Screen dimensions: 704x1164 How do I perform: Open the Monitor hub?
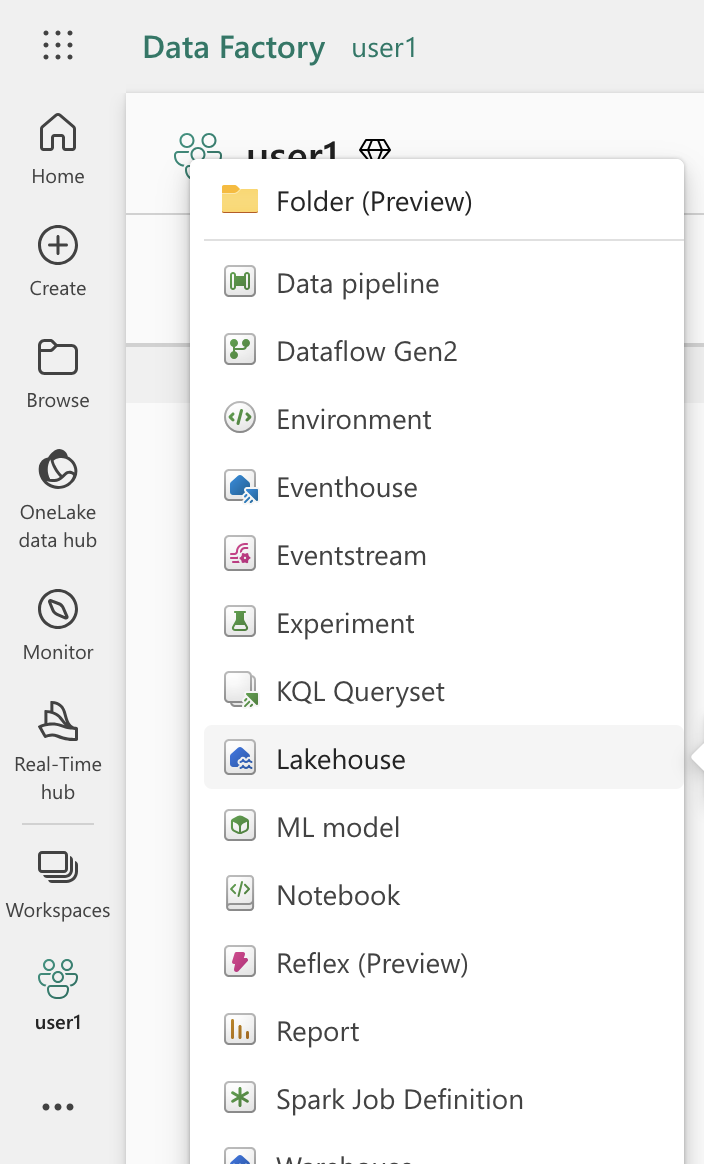pos(58,625)
